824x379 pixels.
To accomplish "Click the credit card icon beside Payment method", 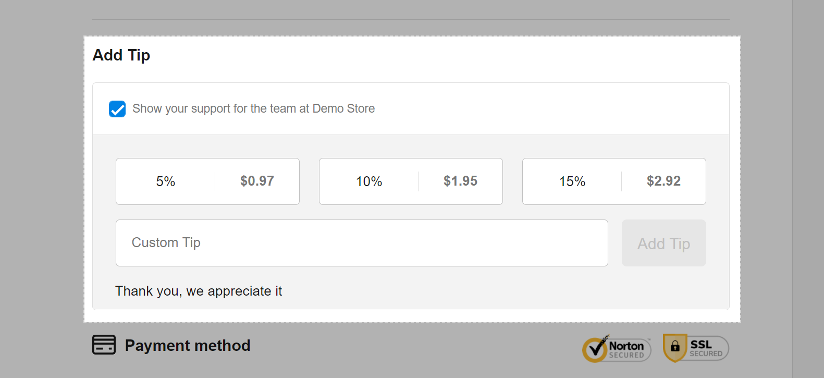I will tap(104, 345).
